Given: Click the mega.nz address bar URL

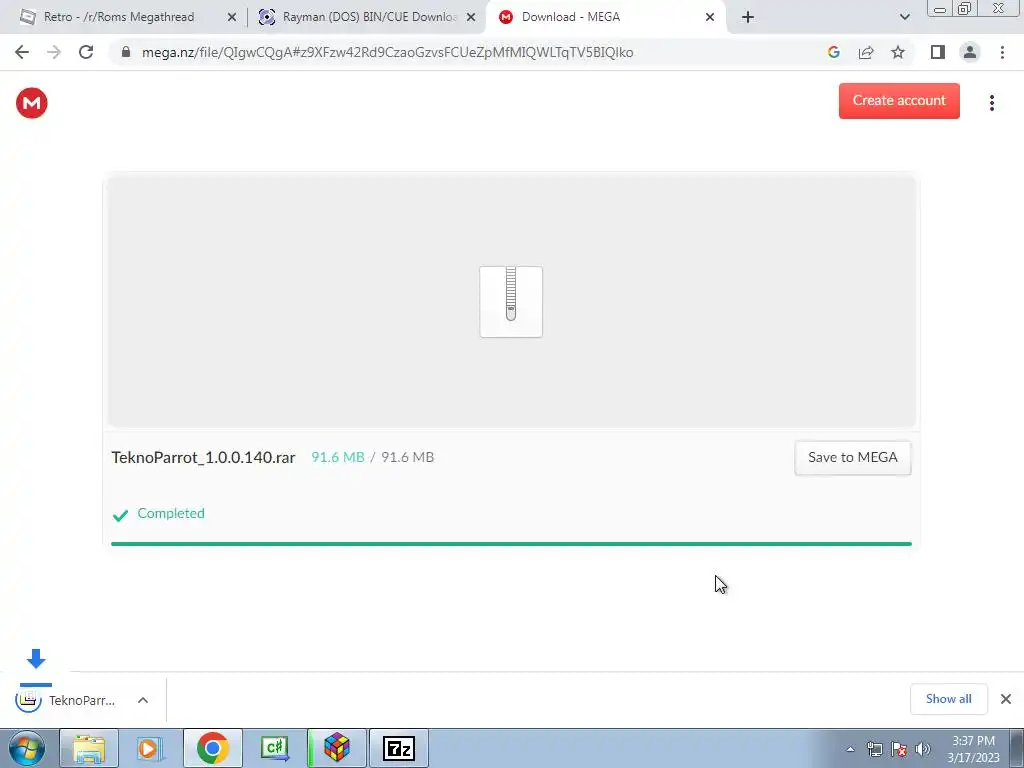Looking at the screenshot, I should [387, 52].
